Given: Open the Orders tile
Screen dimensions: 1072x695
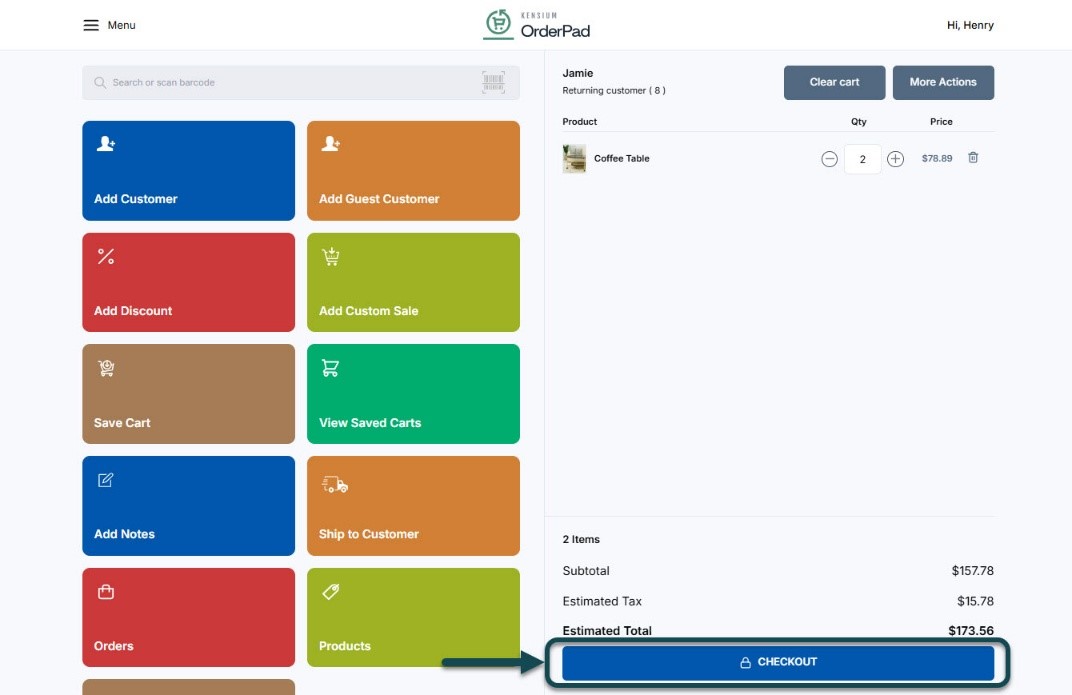Looking at the screenshot, I should 189,618.
